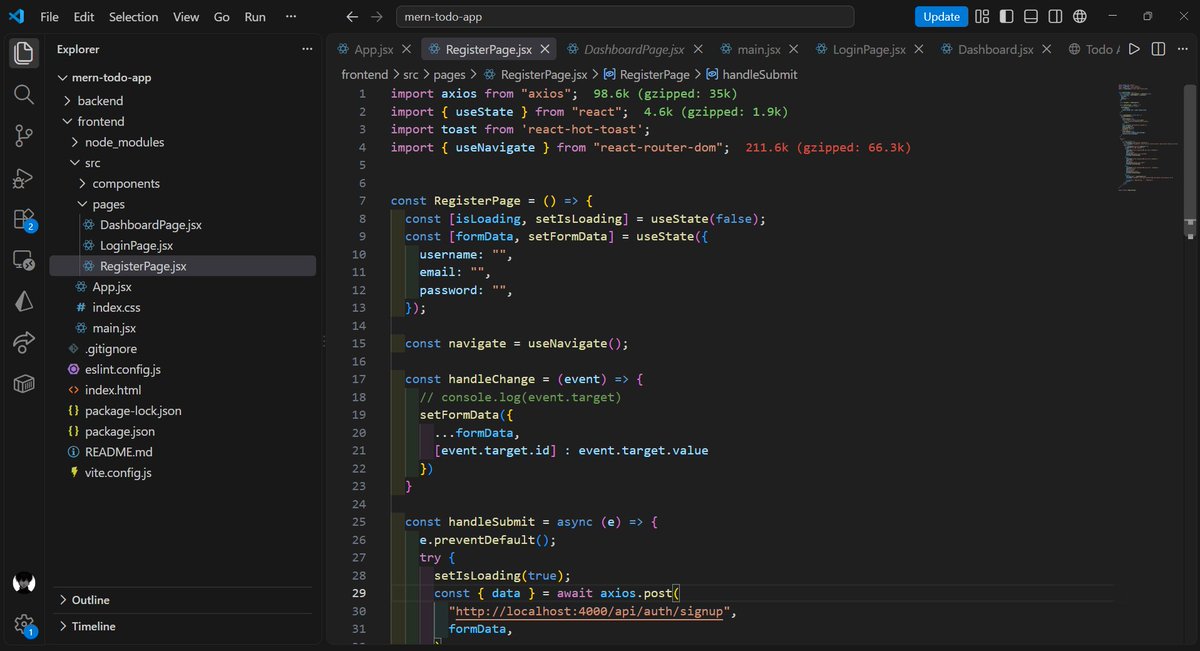1200x651 pixels.
Task: Toggle the Secondary Side Bar
Action: pos(1056,16)
